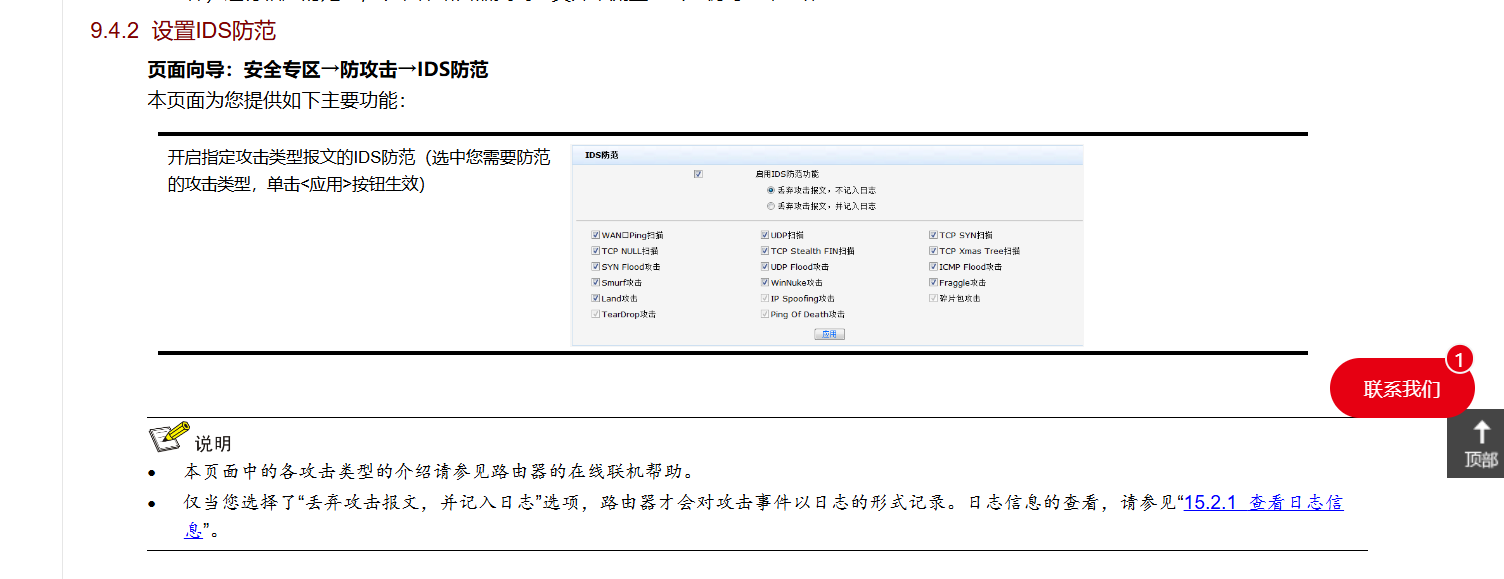The height and width of the screenshot is (579, 1504).
Task: Click the greyed 碎片包攻击 checkbox
Action: [934, 299]
